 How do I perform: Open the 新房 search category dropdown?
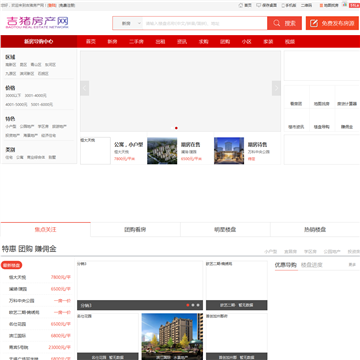(x=128, y=23)
